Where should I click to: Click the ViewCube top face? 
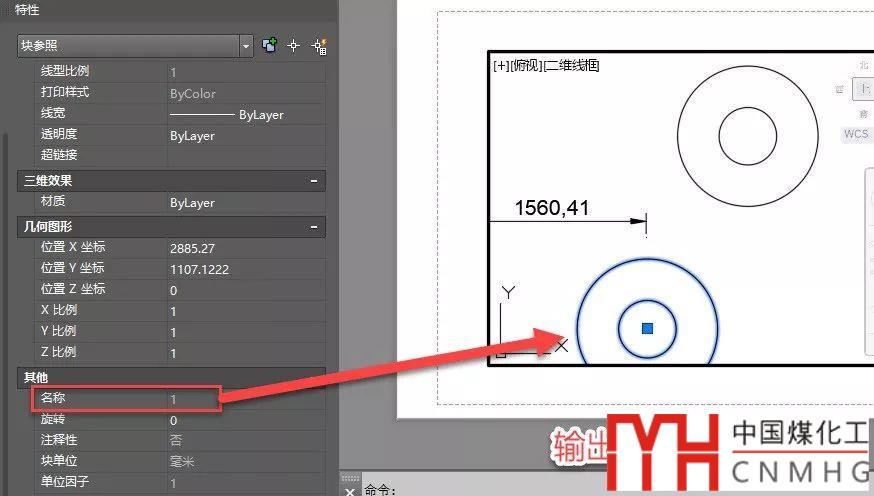(863, 89)
